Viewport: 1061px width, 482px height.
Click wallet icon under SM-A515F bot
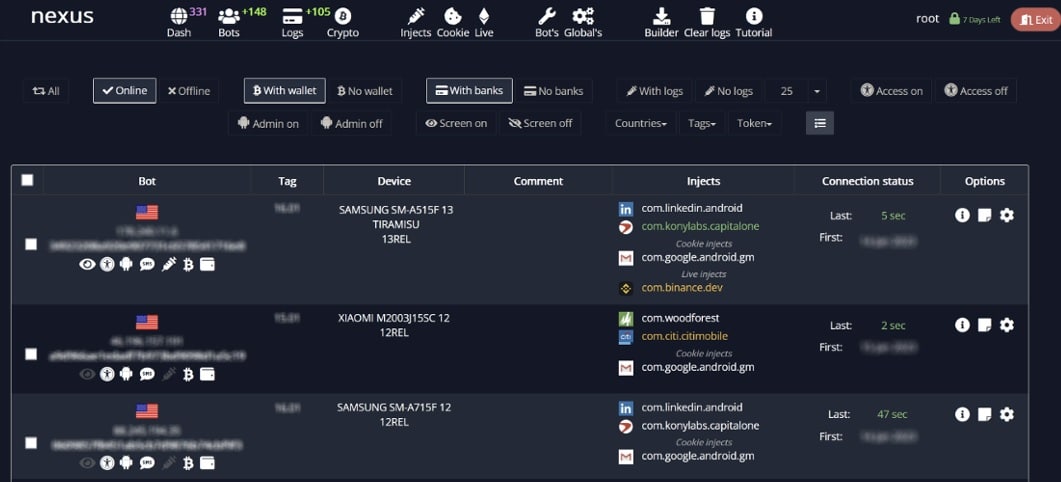coord(207,265)
